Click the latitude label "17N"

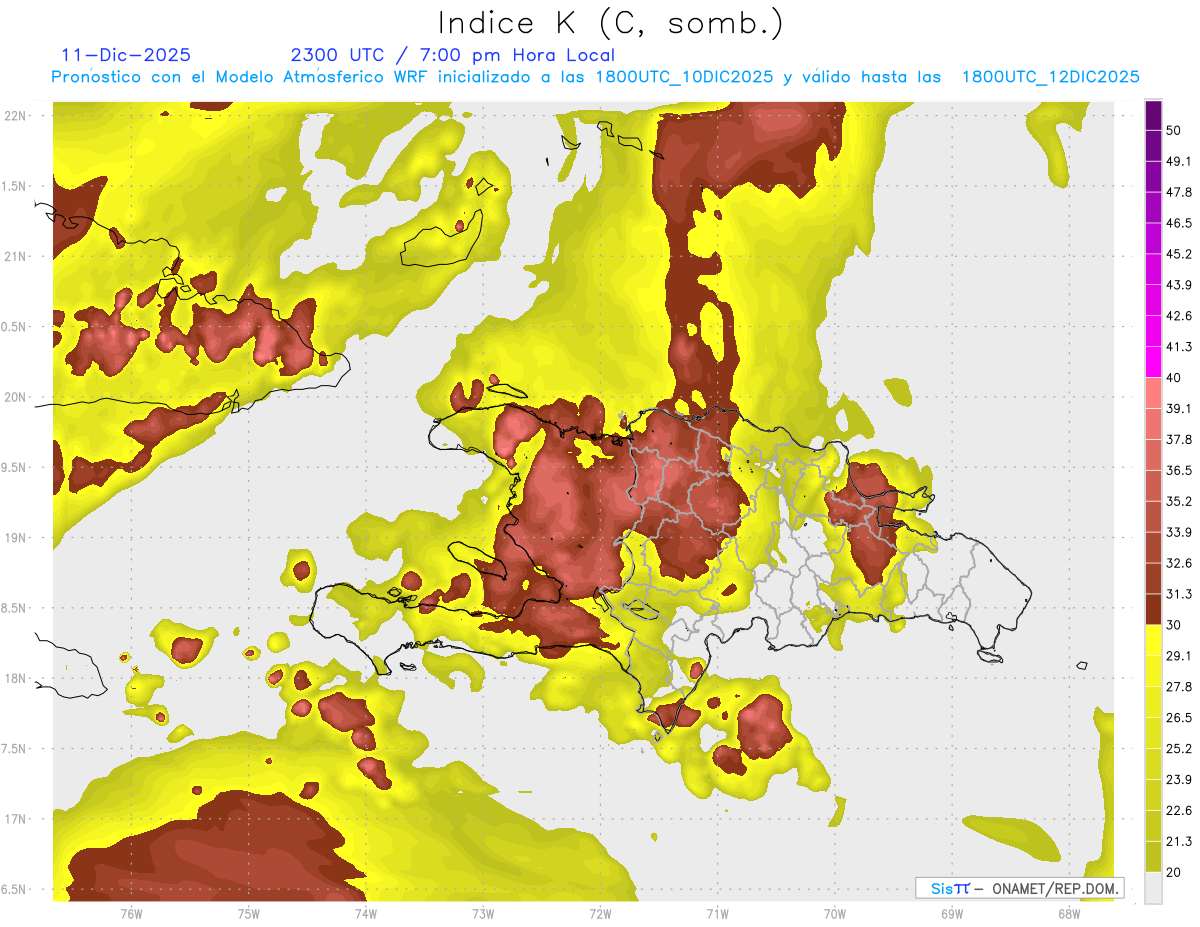coord(16,819)
